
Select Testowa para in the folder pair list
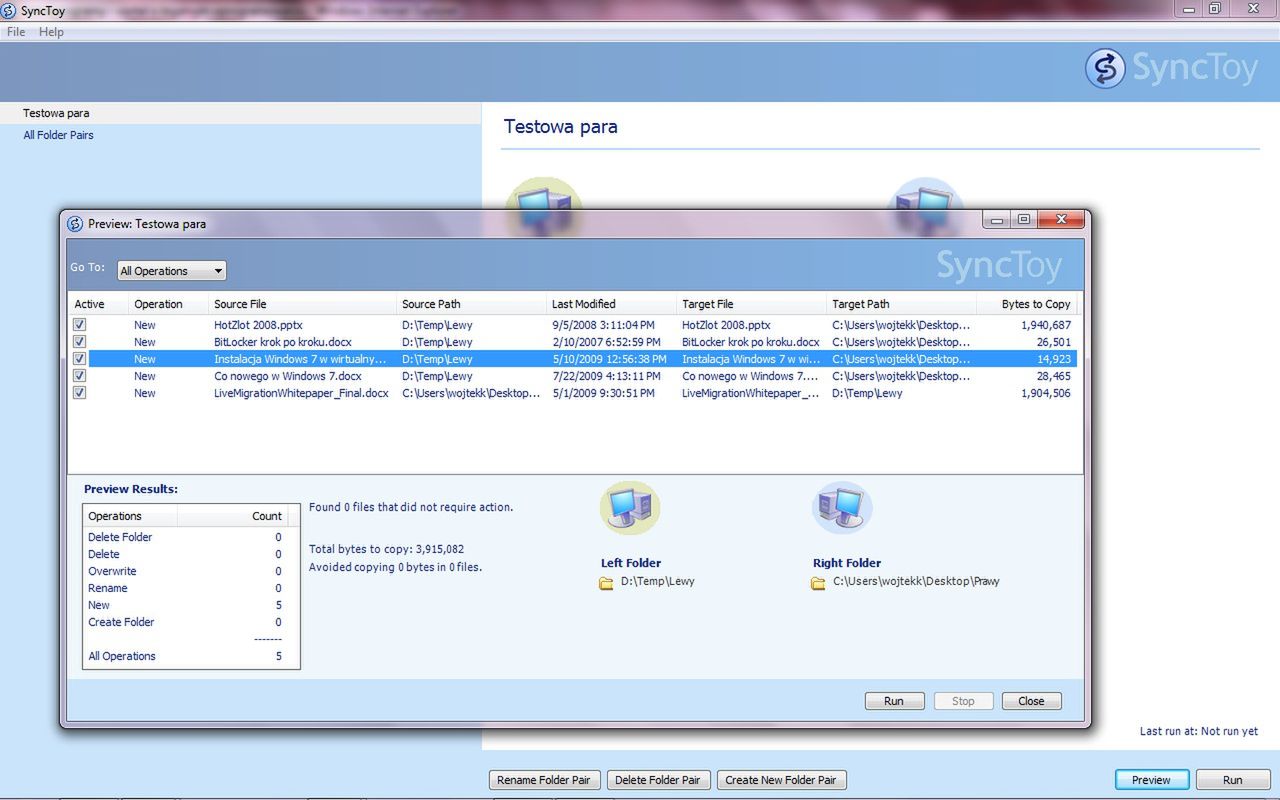click(x=240, y=113)
